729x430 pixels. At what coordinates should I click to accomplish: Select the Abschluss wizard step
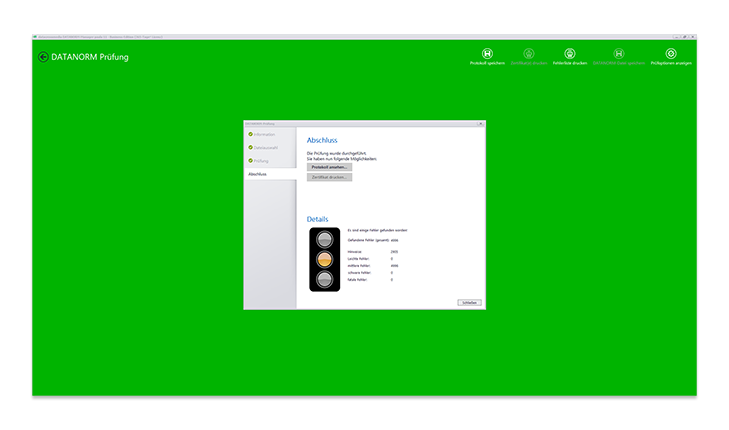coord(270,174)
